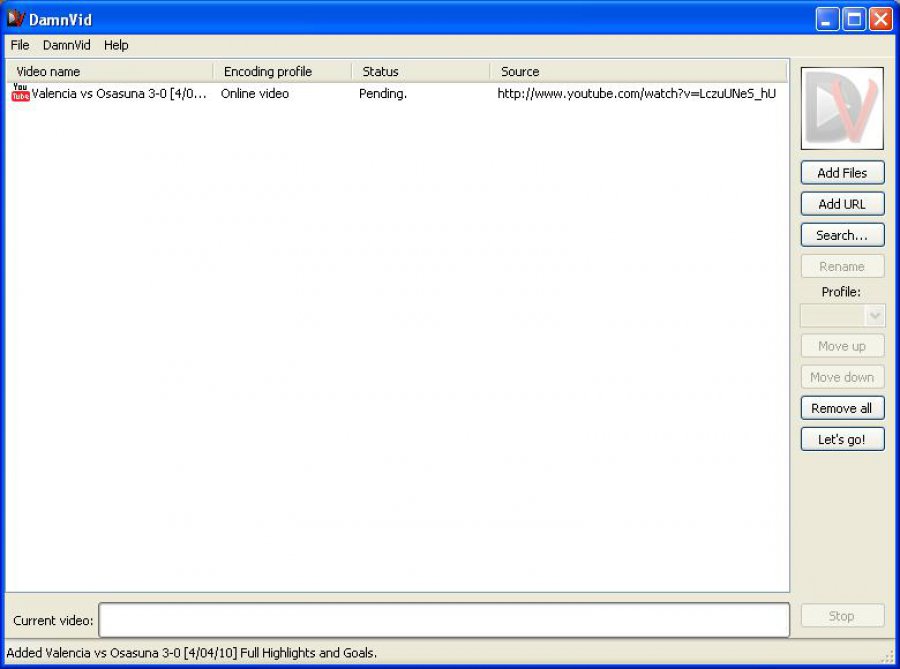Sort by Encoding profile column header

coord(282,72)
